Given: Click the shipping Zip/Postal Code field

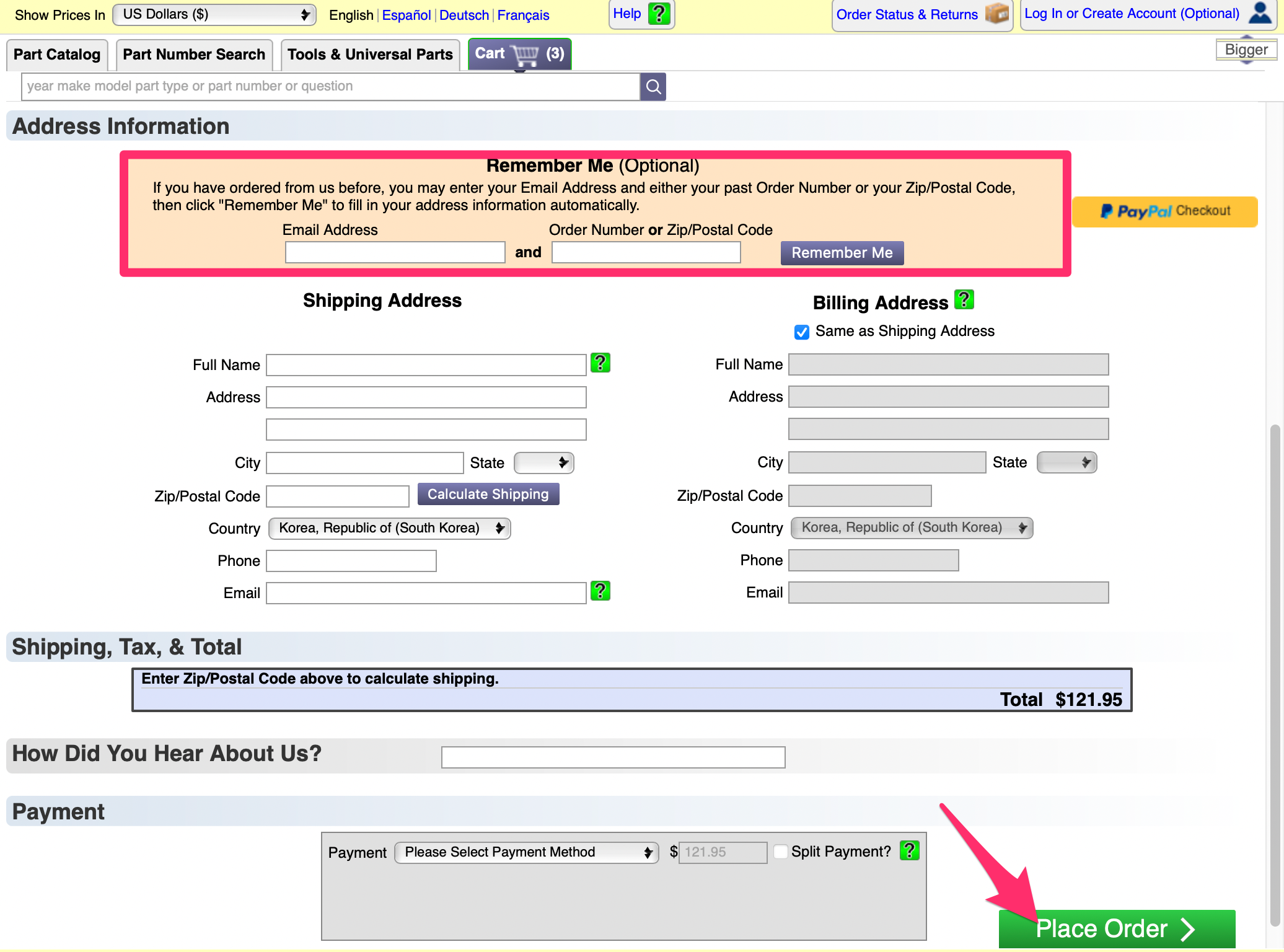Looking at the screenshot, I should [338, 496].
